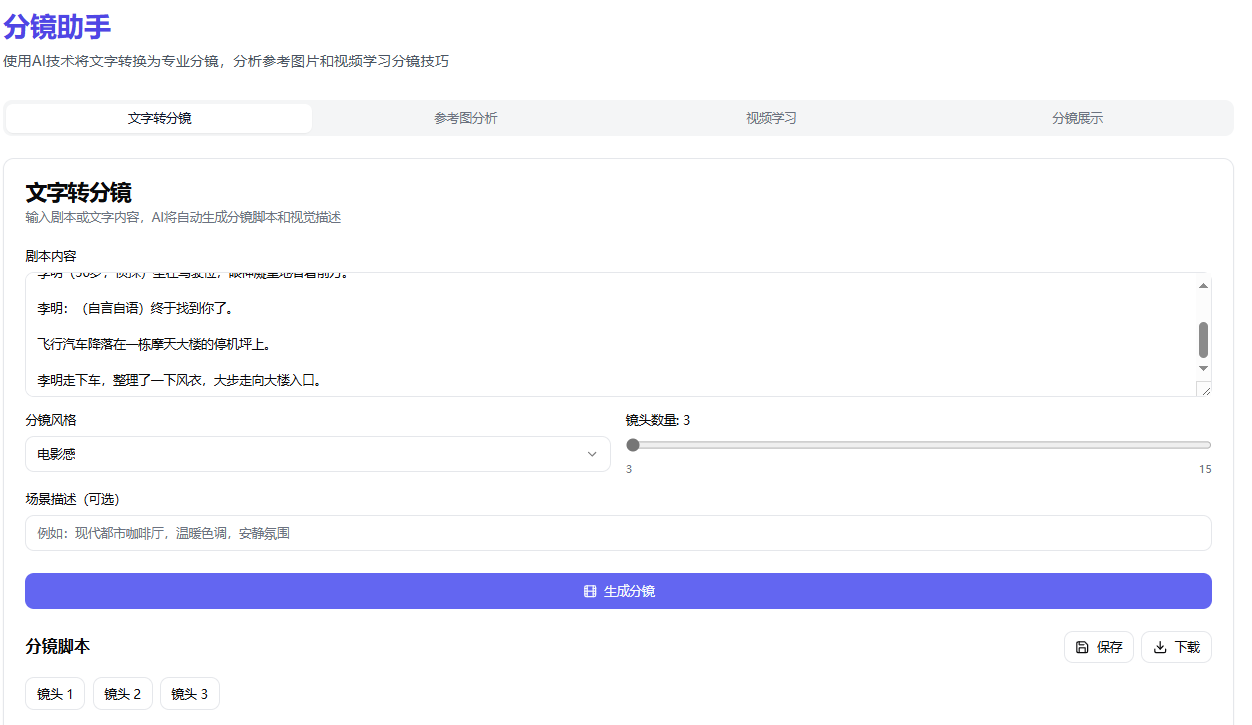Image resolution: width=1252 pixels, height=725 pixels.
Task: Switch to the 参考图分析 tab
Action: (464, 117)
